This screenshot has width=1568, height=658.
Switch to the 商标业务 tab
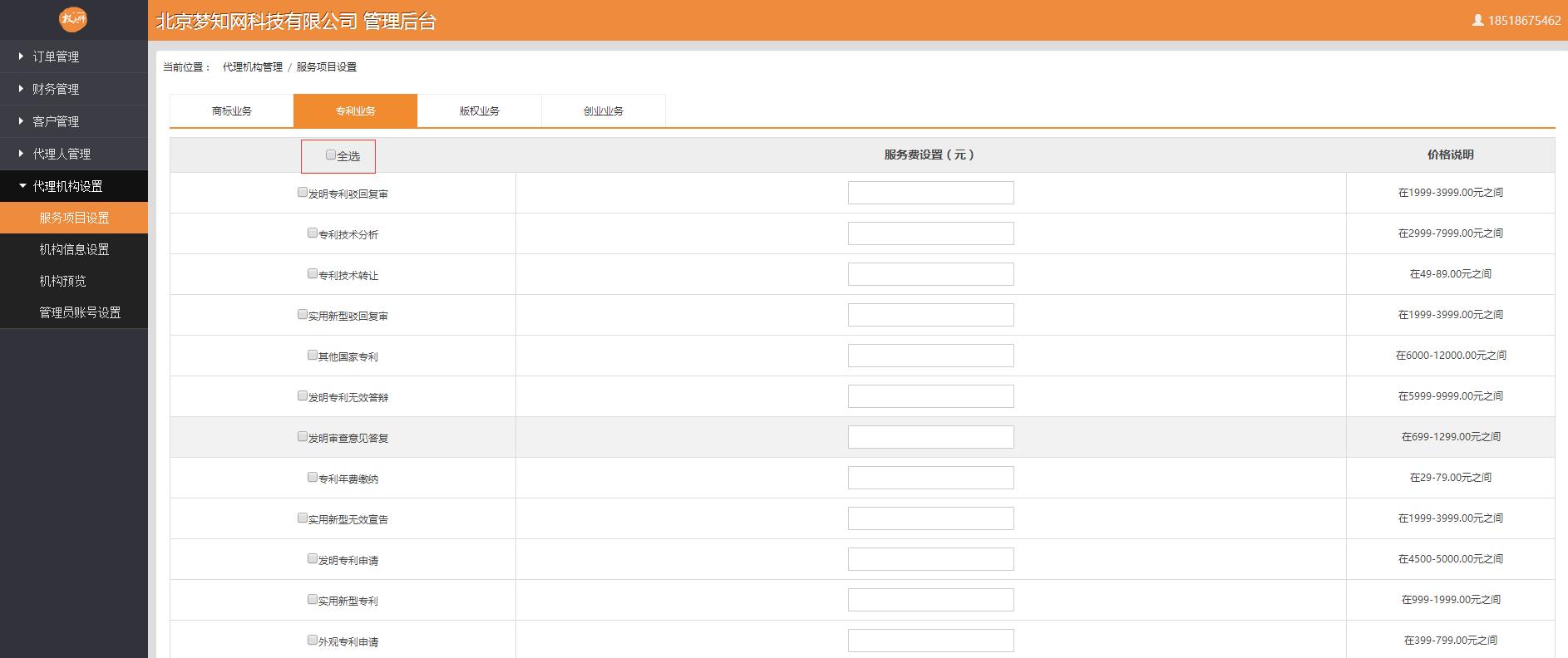pyautogui.click(x=232, y=110)
